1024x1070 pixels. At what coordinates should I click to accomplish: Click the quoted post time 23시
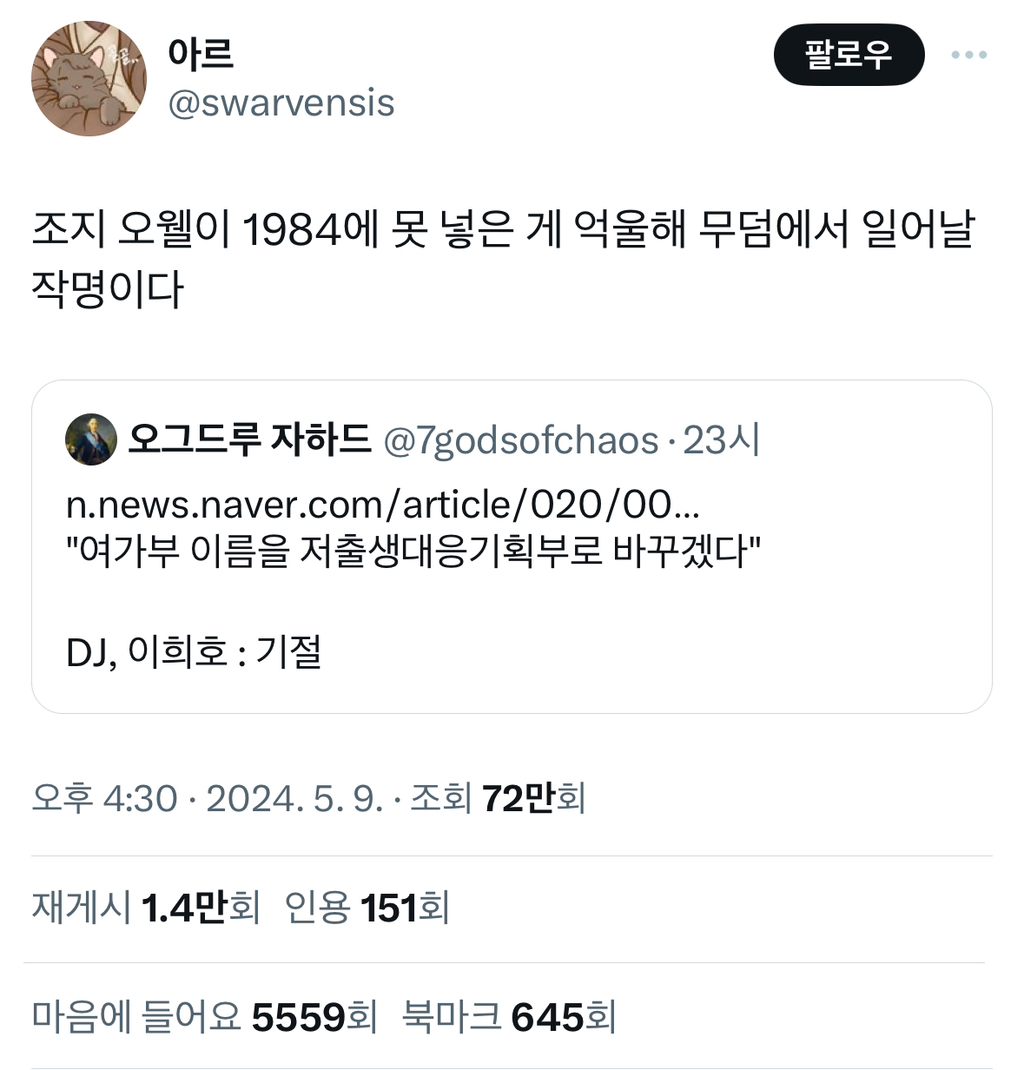tap(720, 439)
